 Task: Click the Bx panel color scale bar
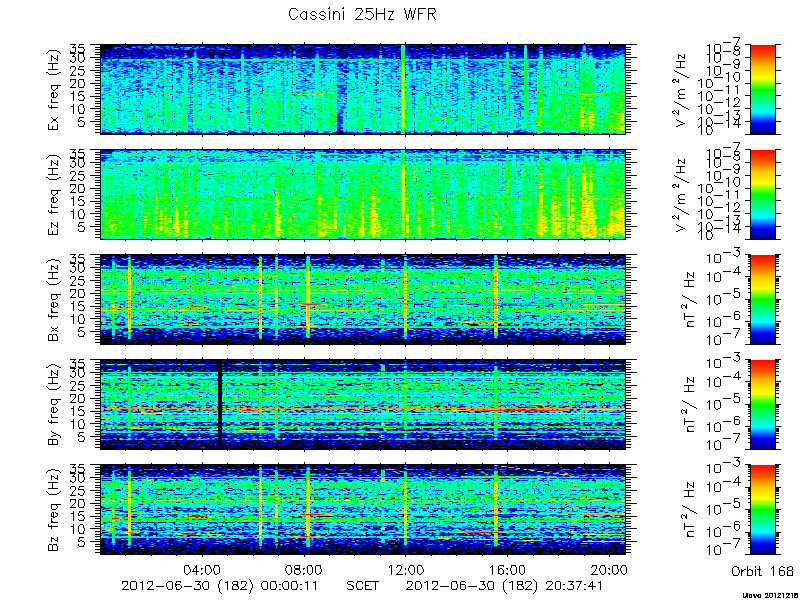coord(762,299)
